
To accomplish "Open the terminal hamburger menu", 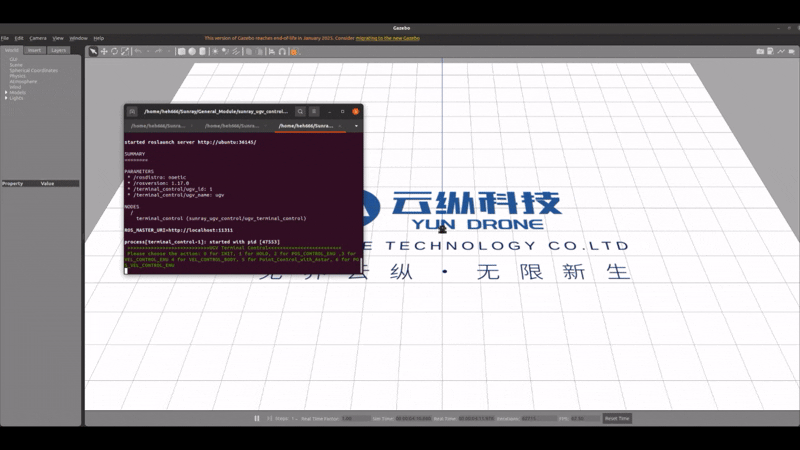I will click(x=314, y=111).
